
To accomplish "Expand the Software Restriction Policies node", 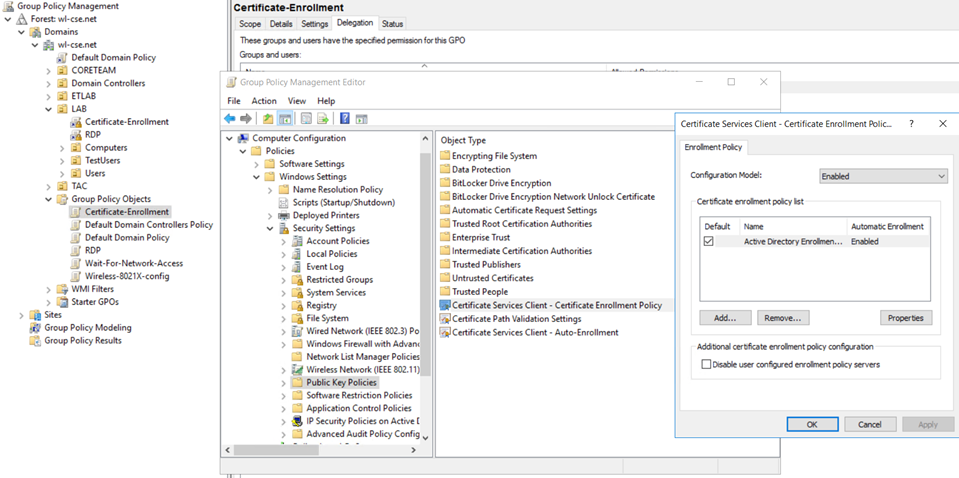I will (x=284, y=395).
